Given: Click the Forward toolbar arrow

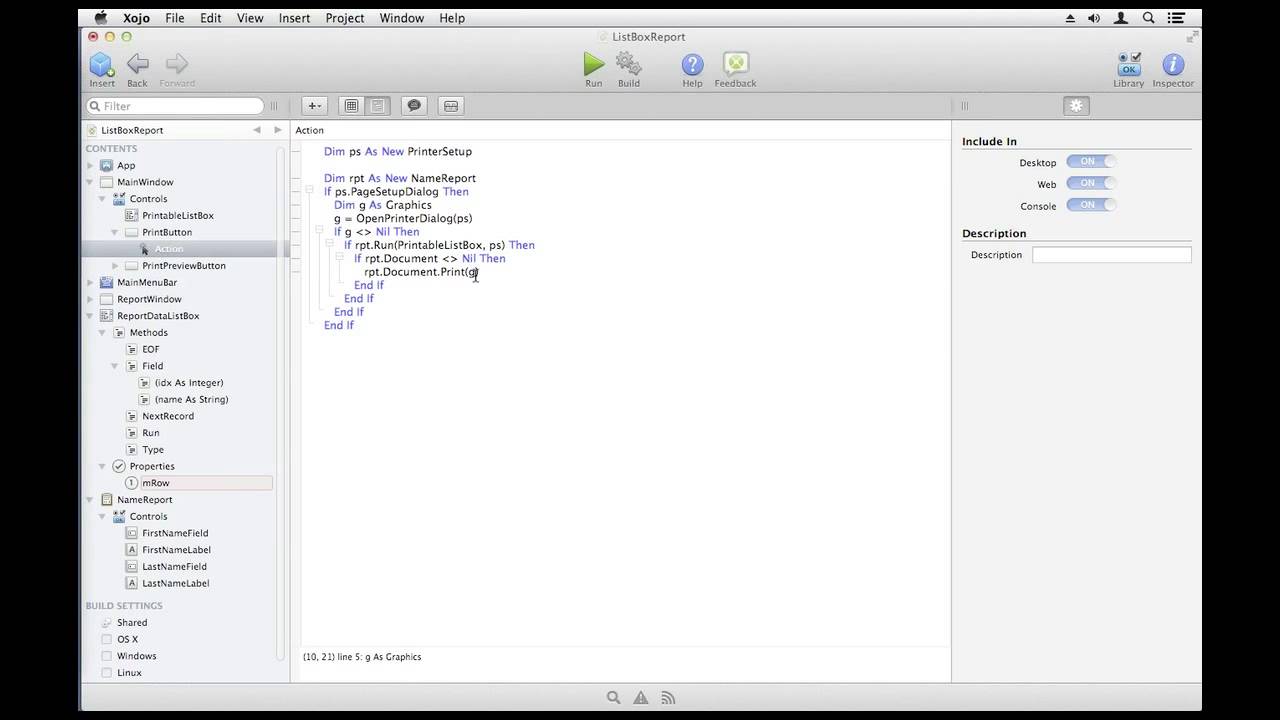Looking at the screenshot, I should [x=177, y=65].
